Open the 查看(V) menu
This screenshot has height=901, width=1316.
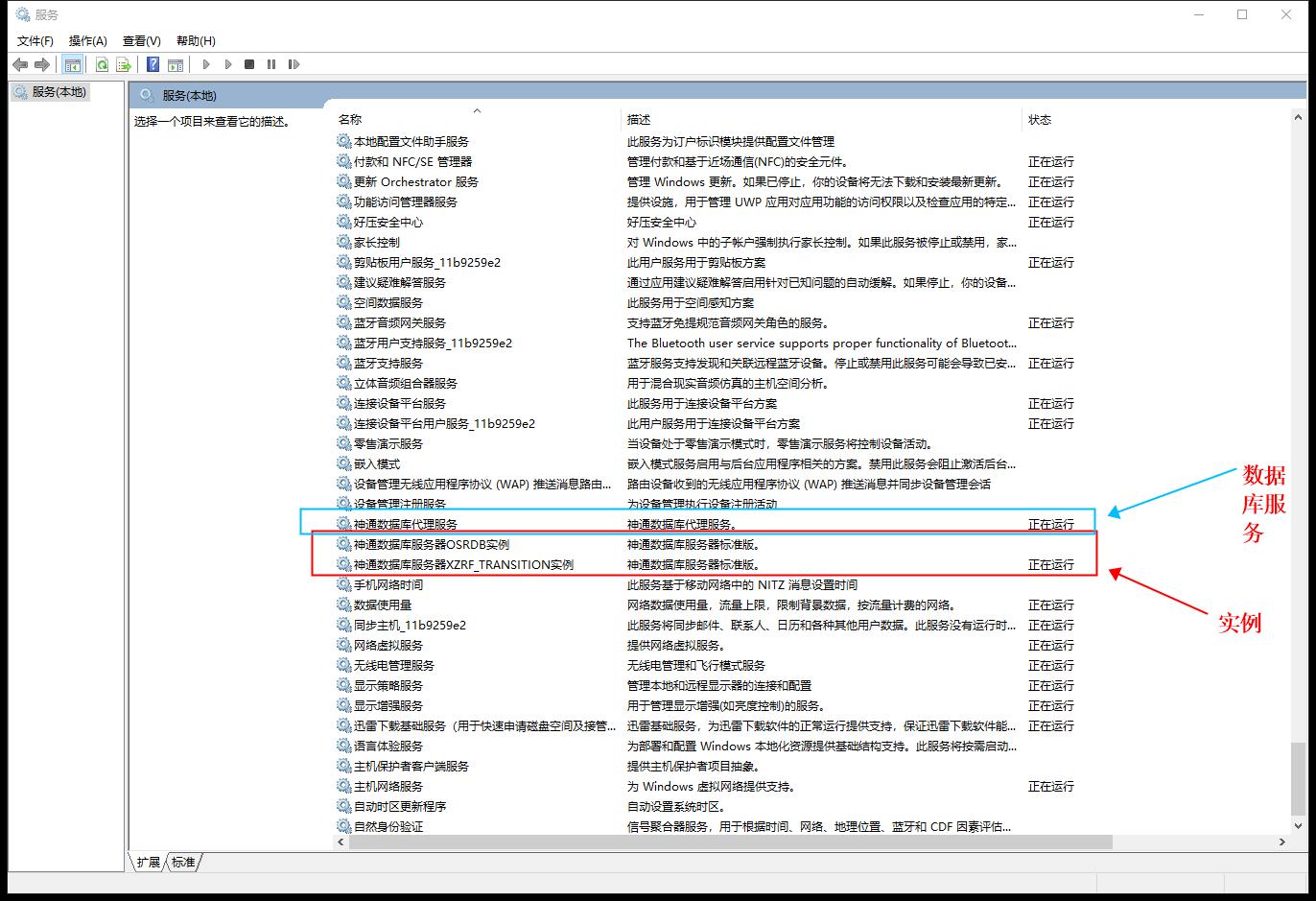[x=142, y=40]
